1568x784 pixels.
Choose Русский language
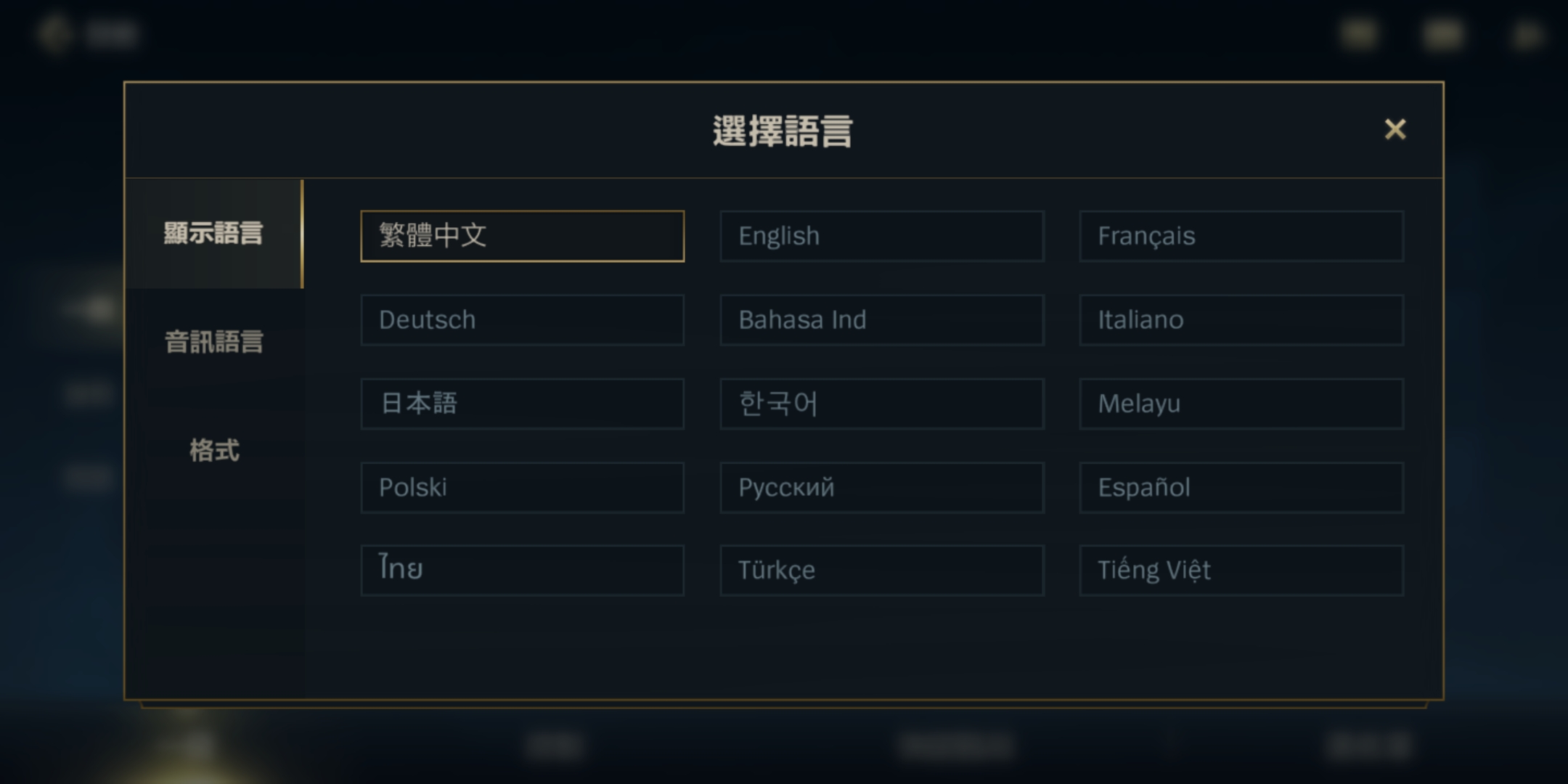point(881,487)
